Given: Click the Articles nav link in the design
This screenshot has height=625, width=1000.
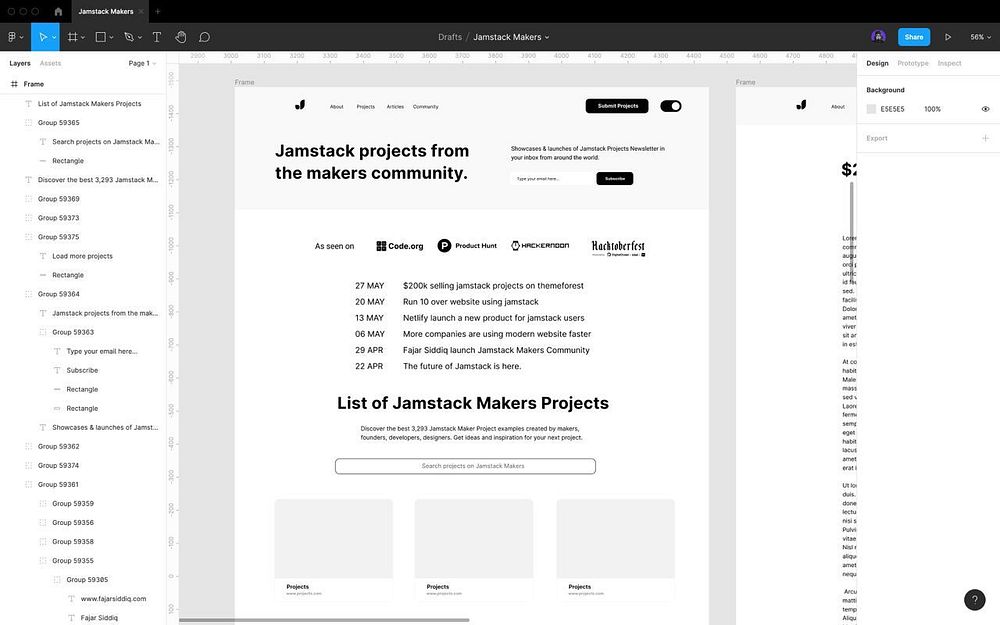Looking at the screenshot, I should point(395,107).
